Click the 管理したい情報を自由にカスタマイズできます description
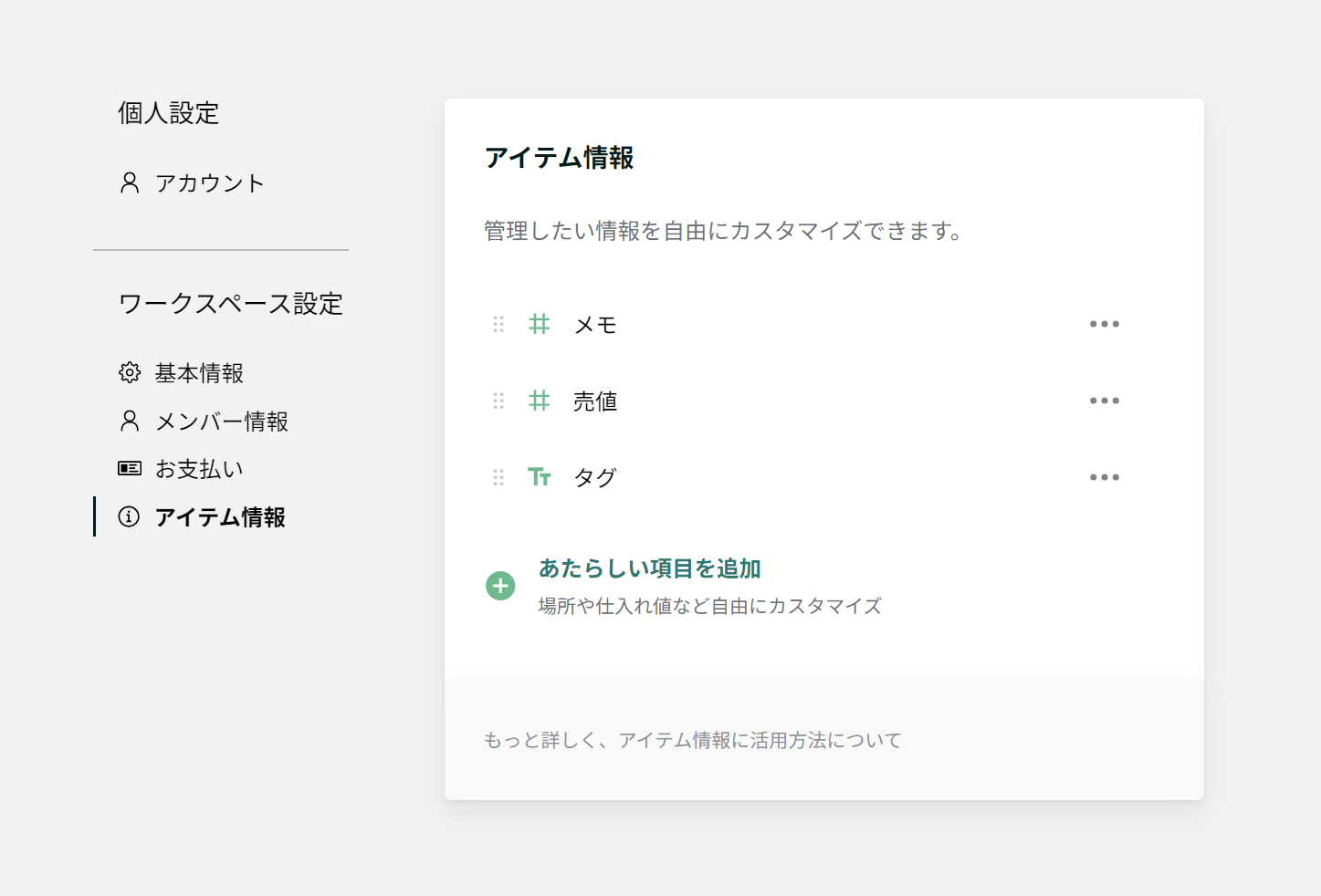The height and width of the screenshot is (896, 1321). (x=724, y=231)
